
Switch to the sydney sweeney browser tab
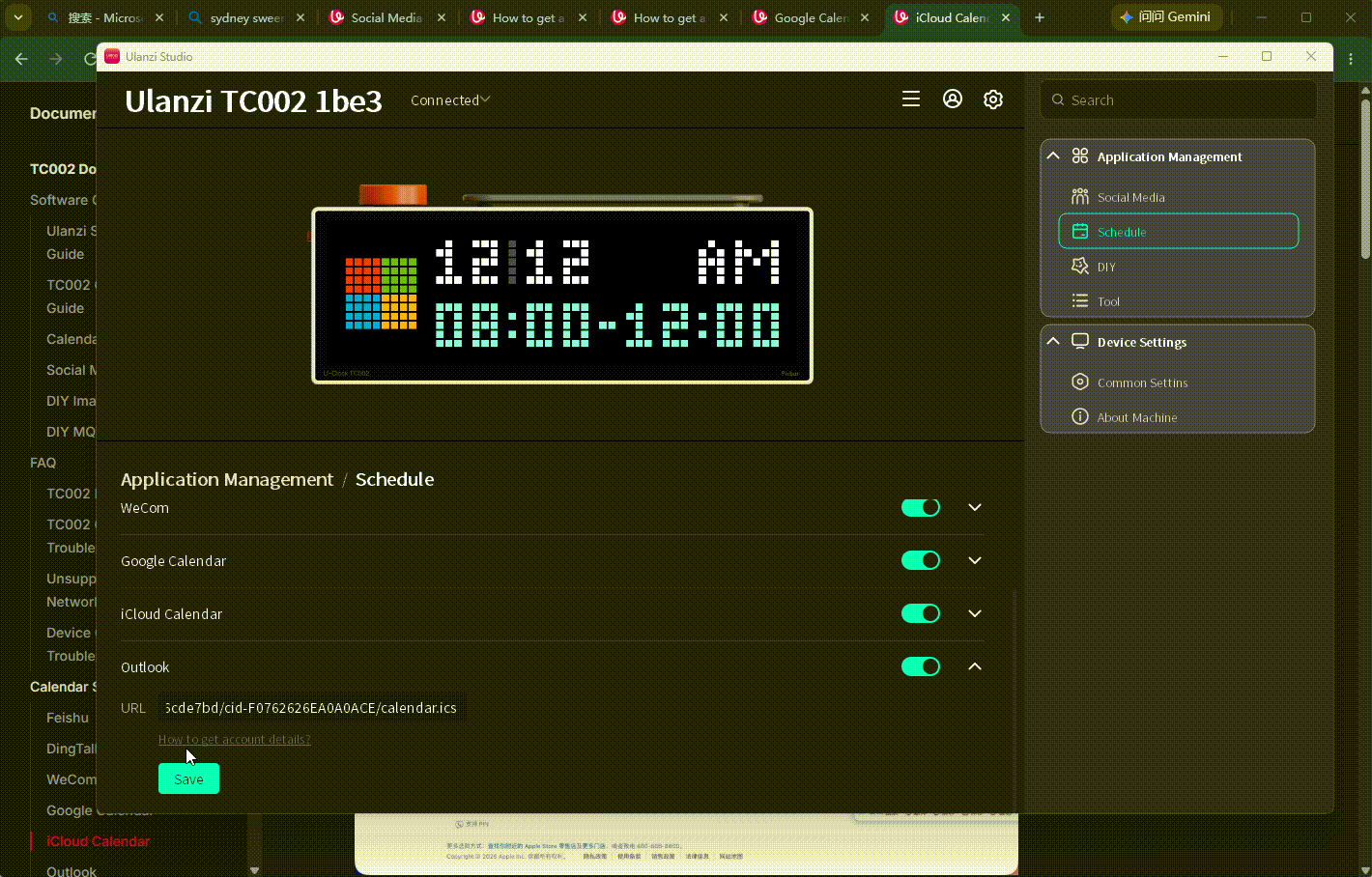[246, 17]
